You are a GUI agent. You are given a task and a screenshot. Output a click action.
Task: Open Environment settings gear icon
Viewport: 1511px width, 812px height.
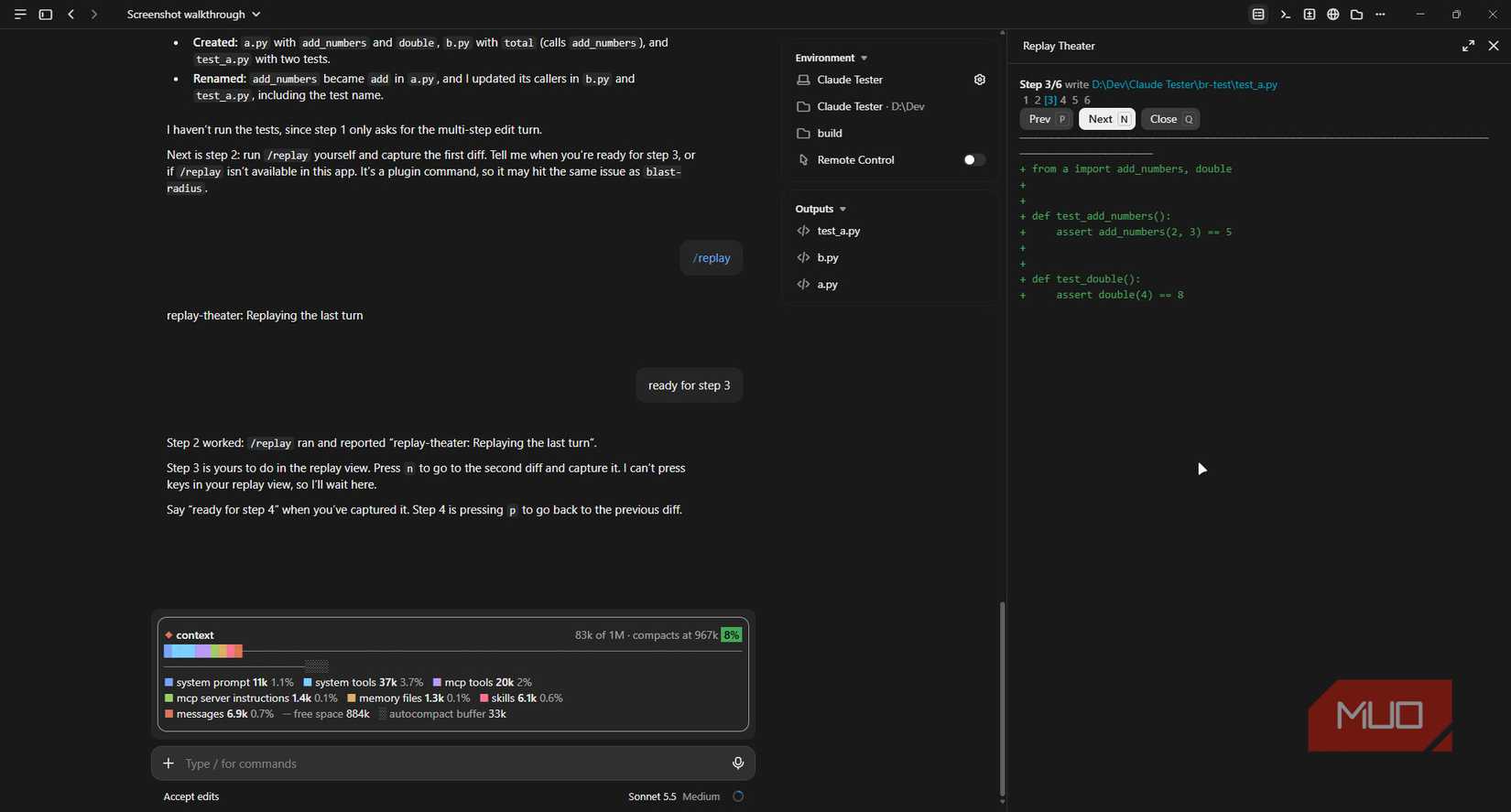coord(980,80)
